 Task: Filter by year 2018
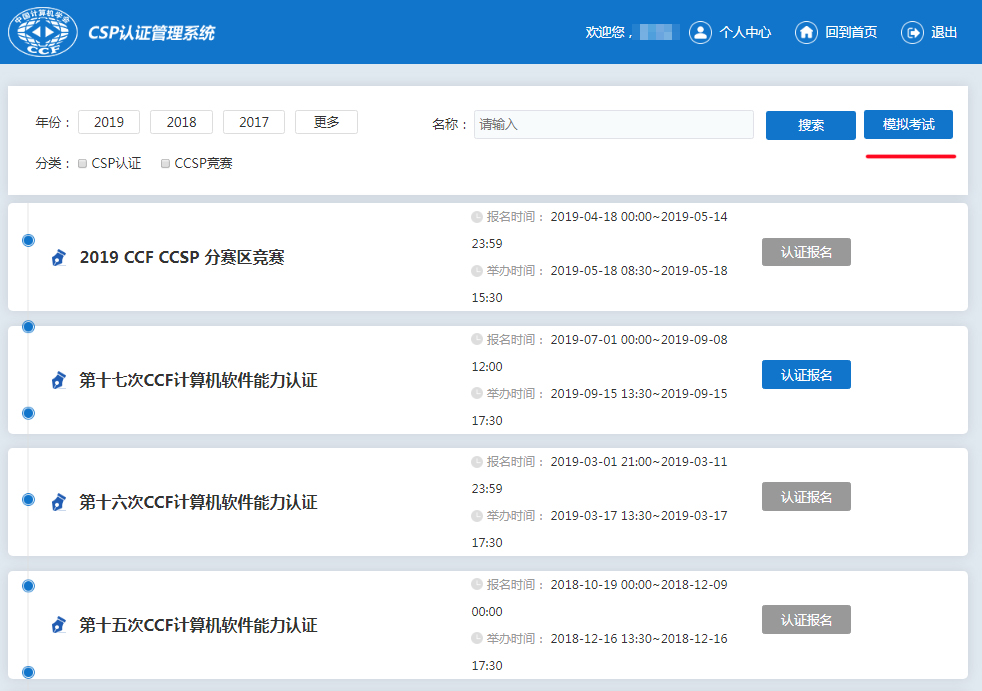(181, 122)
